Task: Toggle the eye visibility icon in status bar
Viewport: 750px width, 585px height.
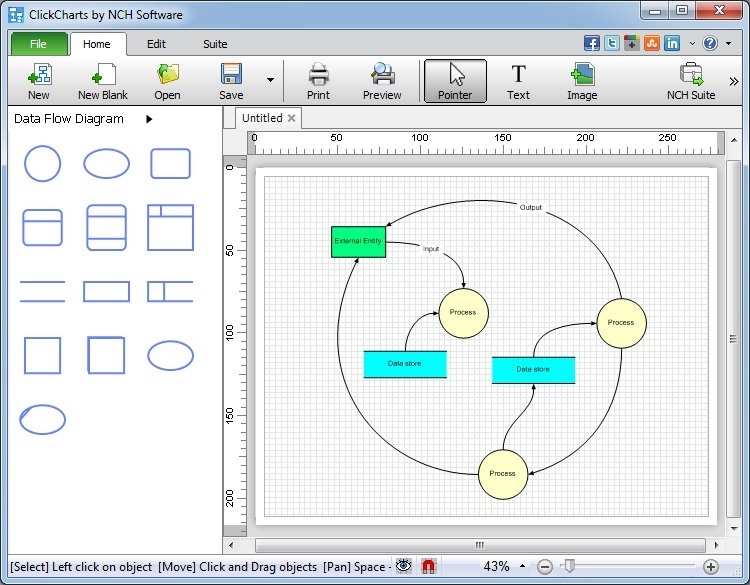Action: 404,566
